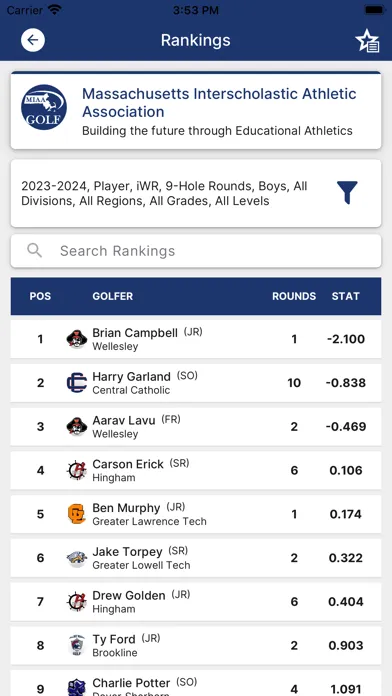Open the favorites star list icon
The image size is (392, 696).
click(x=367, y=41)
